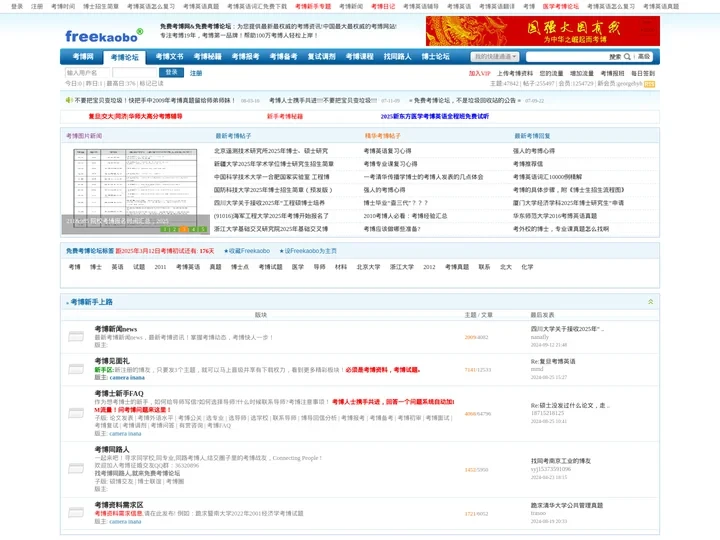The image size is (720, 540).
Task: Open post 博士毕业"娶三代"？？？
Action: (x=395, y=203)
